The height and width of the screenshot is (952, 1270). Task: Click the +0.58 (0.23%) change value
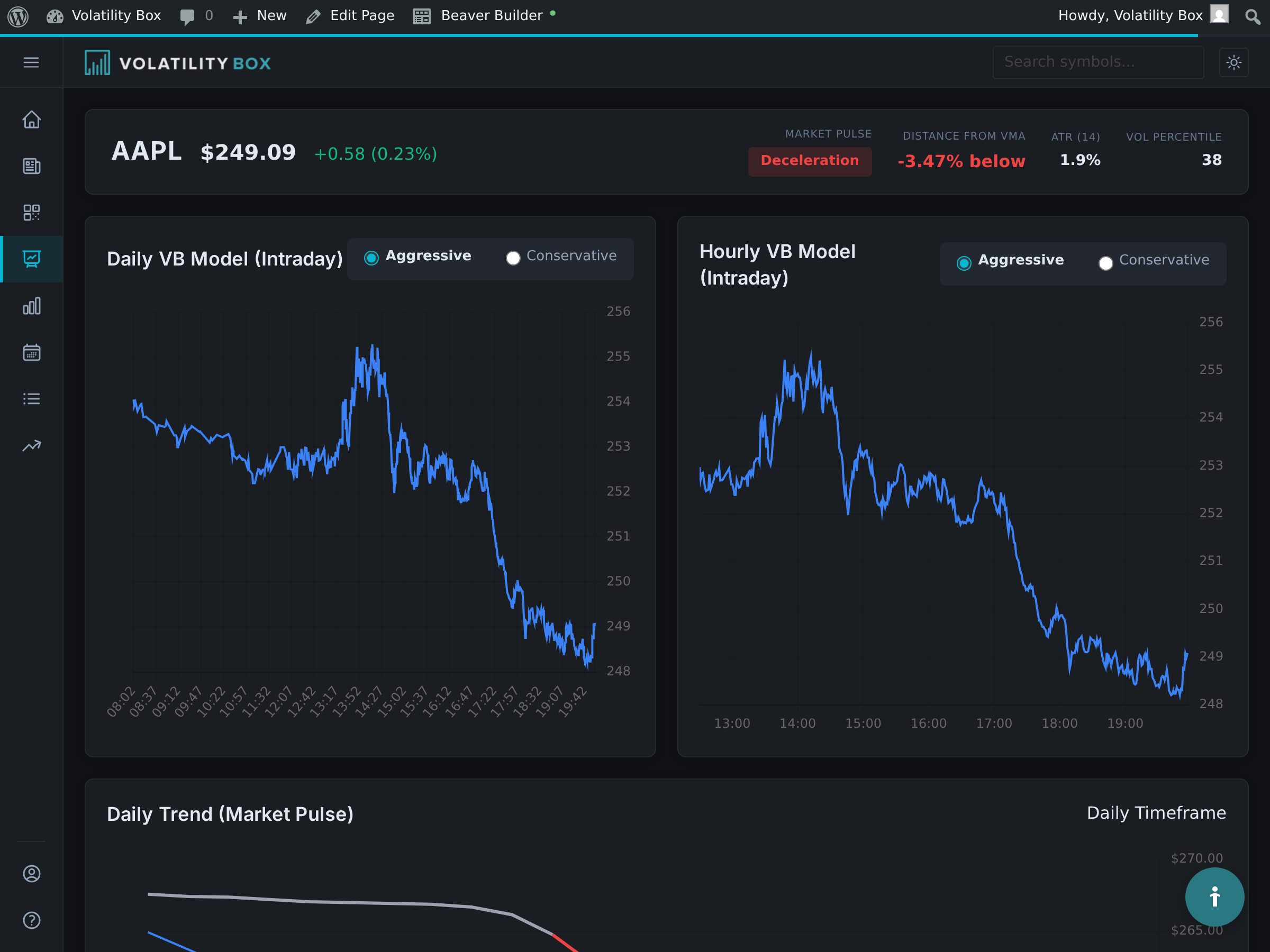coord(376,154)
